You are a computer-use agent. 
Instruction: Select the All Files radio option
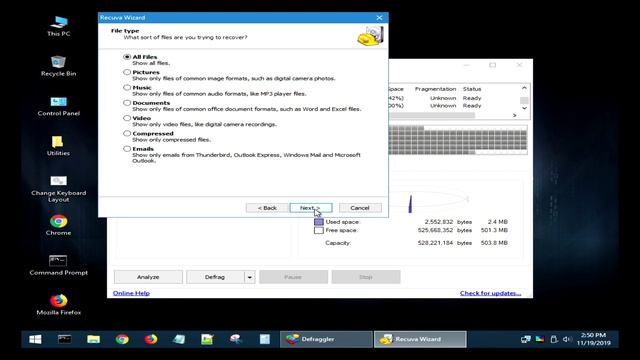pyautogui.click(x=127, y=57)
